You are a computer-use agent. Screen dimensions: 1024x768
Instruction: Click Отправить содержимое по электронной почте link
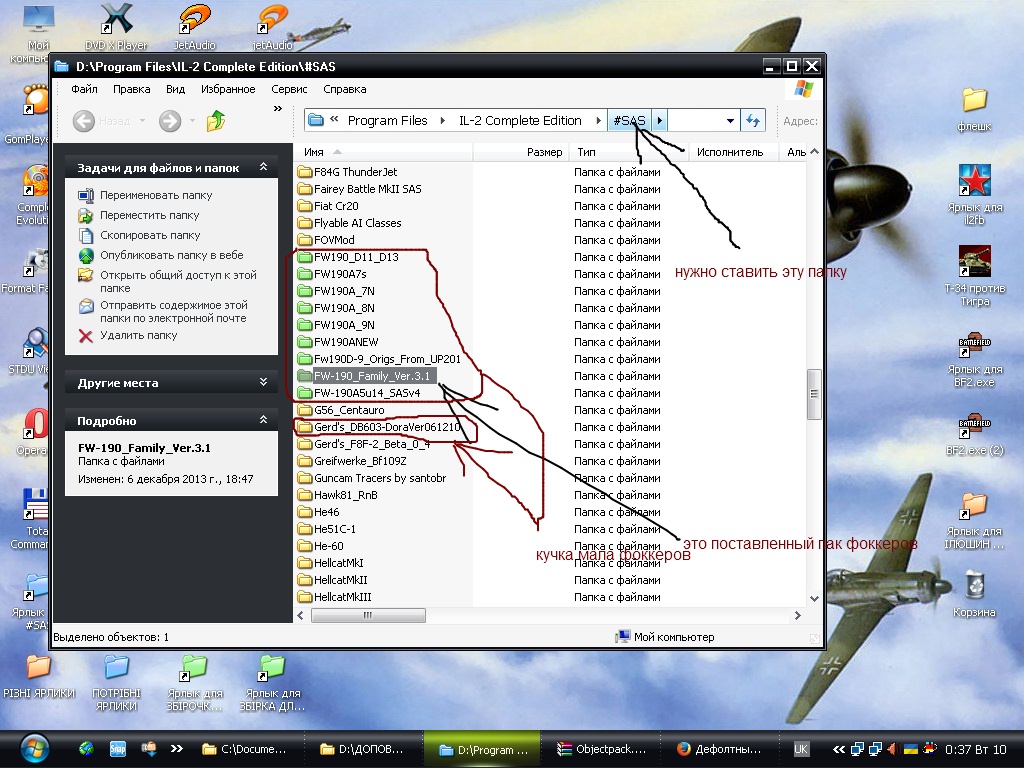173,312
